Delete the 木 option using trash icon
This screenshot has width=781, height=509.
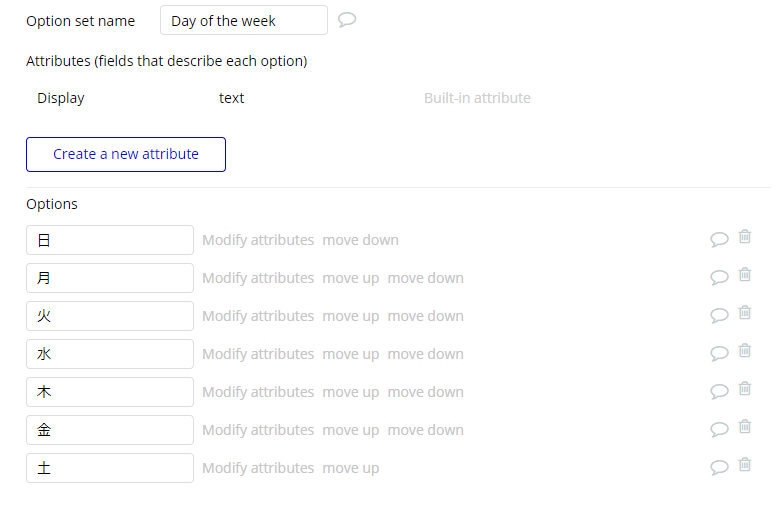[x=745, y=388]
